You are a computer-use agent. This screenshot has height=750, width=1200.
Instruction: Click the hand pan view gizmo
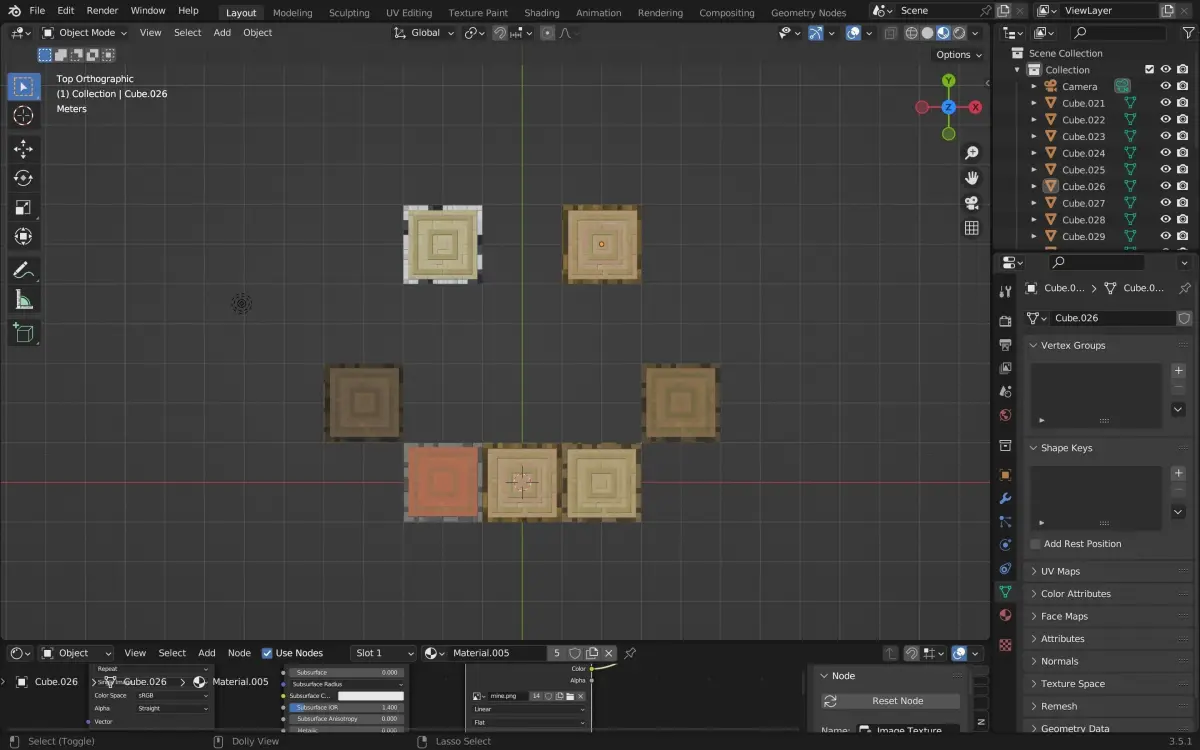pyautogui.click(x=971, y=178)
